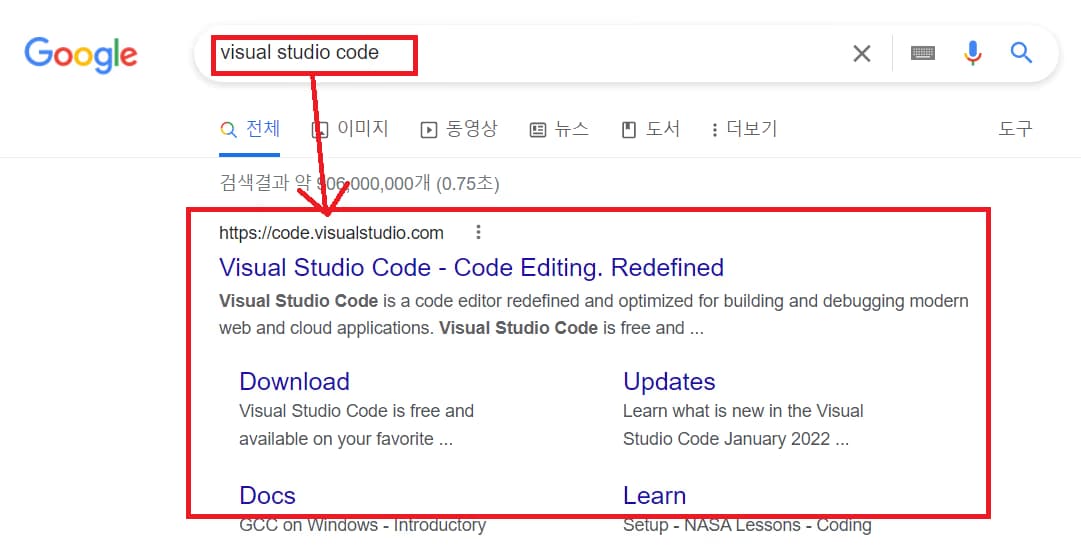Viewport: 1081px width, 545px height.
Task: Clear the search query with X
Action: pyautogui.click(x=861, y=53)
